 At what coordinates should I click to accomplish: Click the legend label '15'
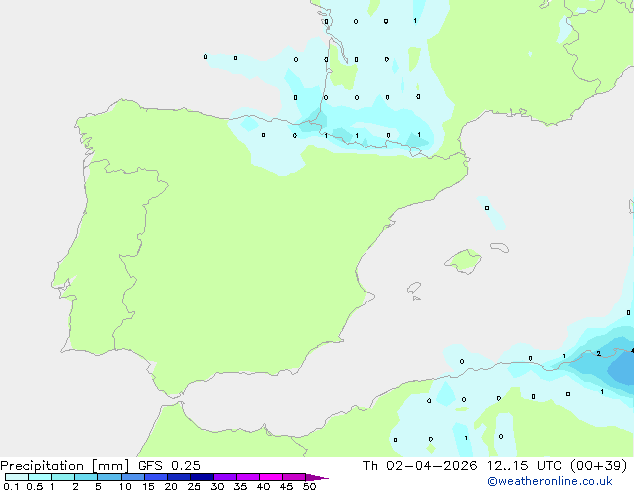pos(148,486)
